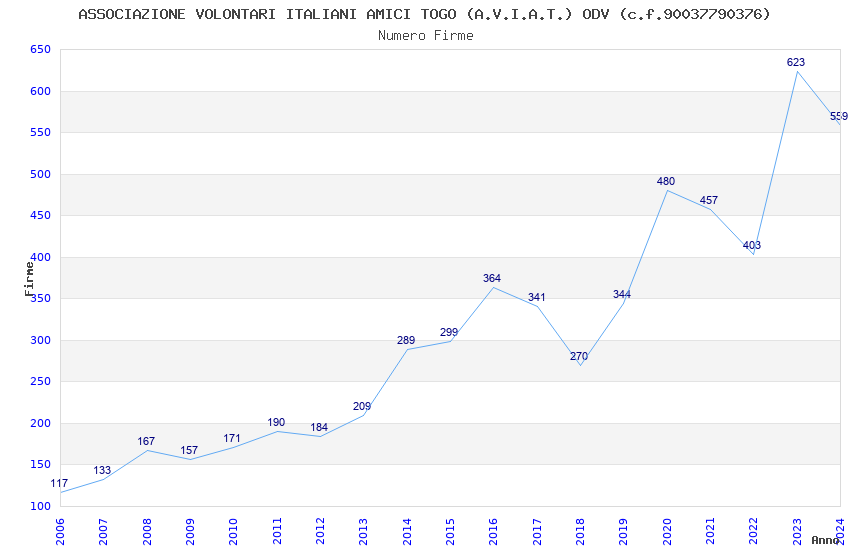Click the y-axis value 600
The image size is (850, 550).
(41, 92)
